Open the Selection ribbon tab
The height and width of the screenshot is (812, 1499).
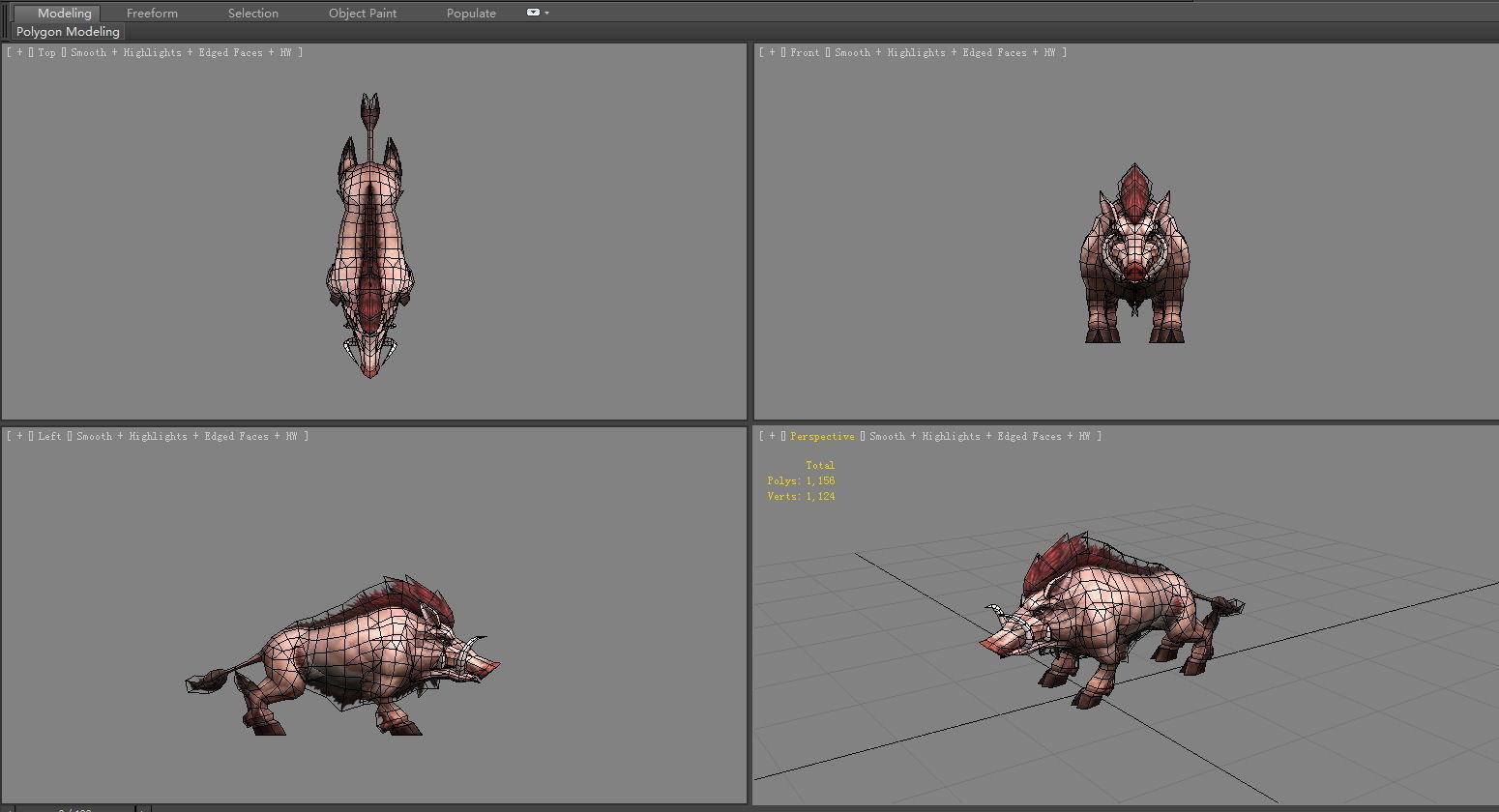pyautogui.click(x=252, y=13)
